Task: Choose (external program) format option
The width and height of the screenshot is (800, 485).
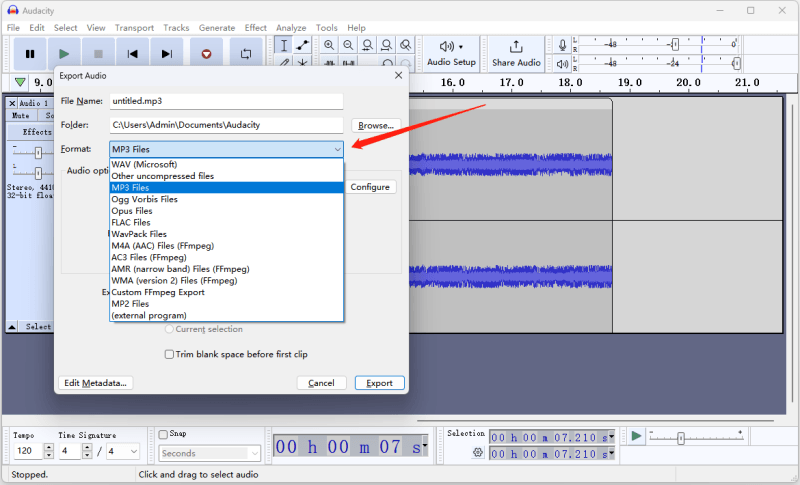Action: coord(227,315)
